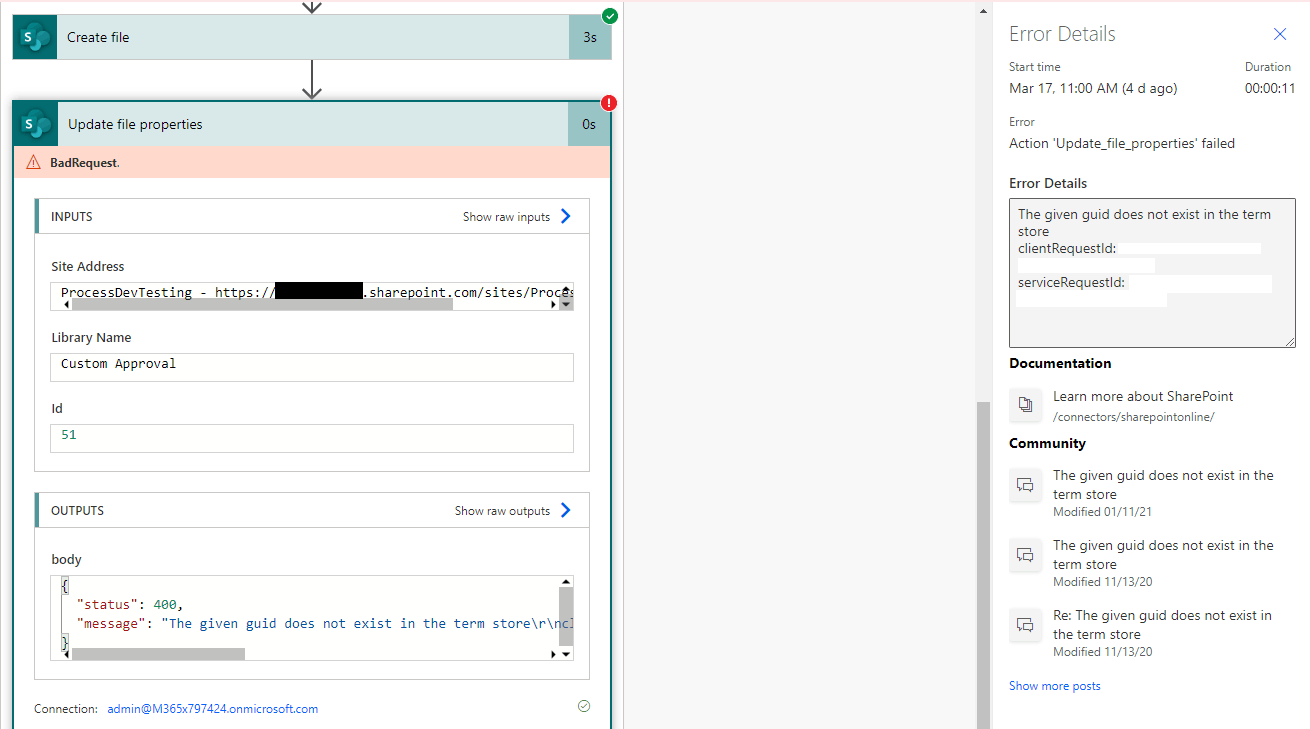Viewport: 1310px width, 729px height.
Task: Select the SharePoint icon on Create file step
Action: point(33,36)
